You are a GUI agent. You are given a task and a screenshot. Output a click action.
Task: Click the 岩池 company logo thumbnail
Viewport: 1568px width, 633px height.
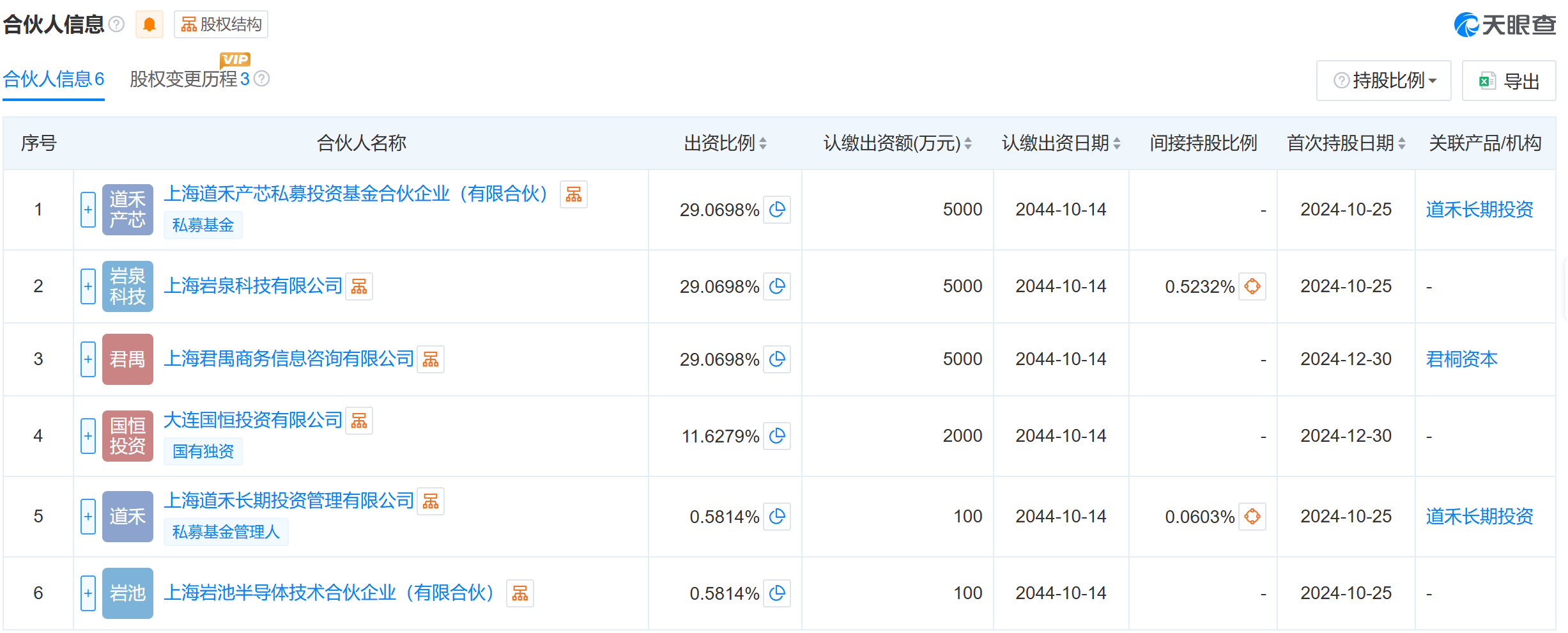point(128,593)
